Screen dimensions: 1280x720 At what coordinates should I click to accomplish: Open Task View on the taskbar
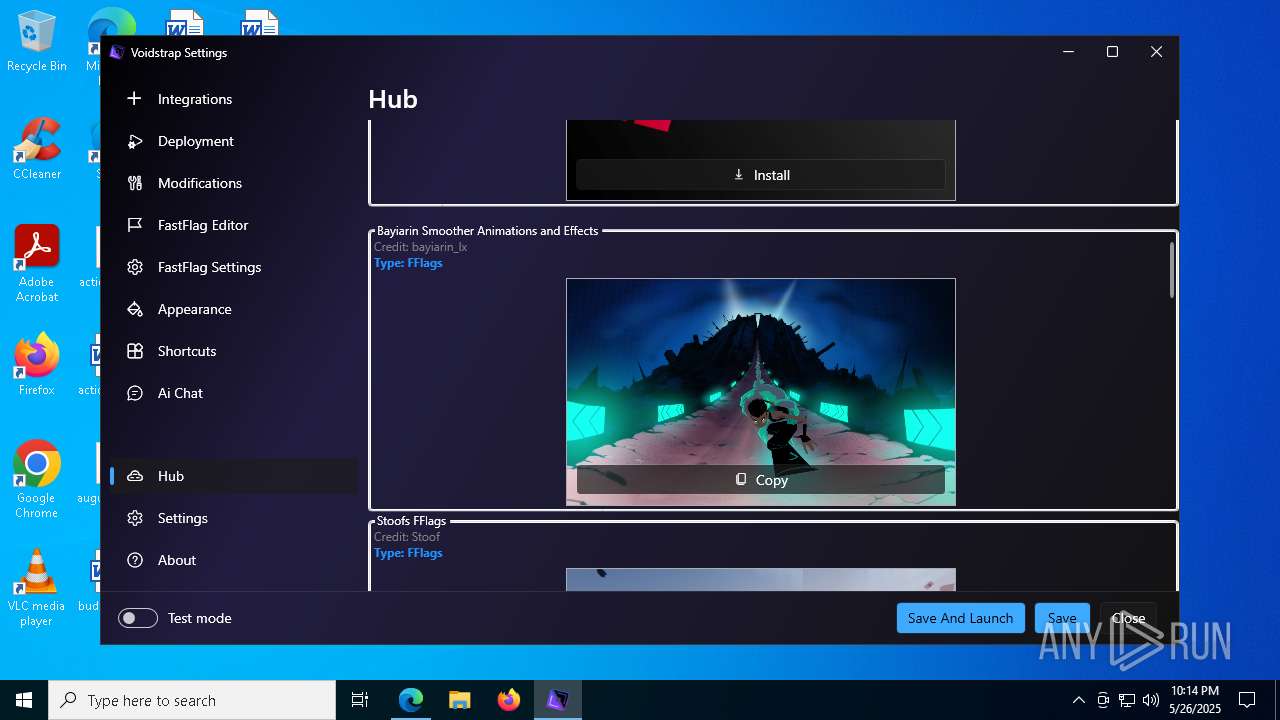tap(360, 700)
